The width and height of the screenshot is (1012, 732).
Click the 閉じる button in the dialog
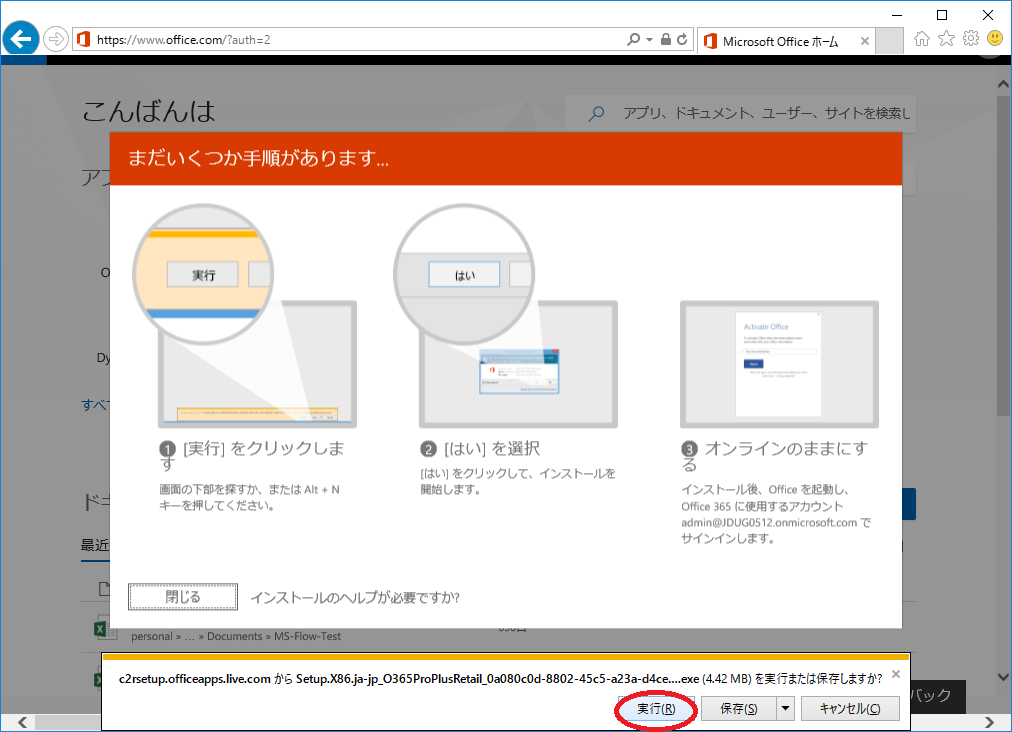183,596
